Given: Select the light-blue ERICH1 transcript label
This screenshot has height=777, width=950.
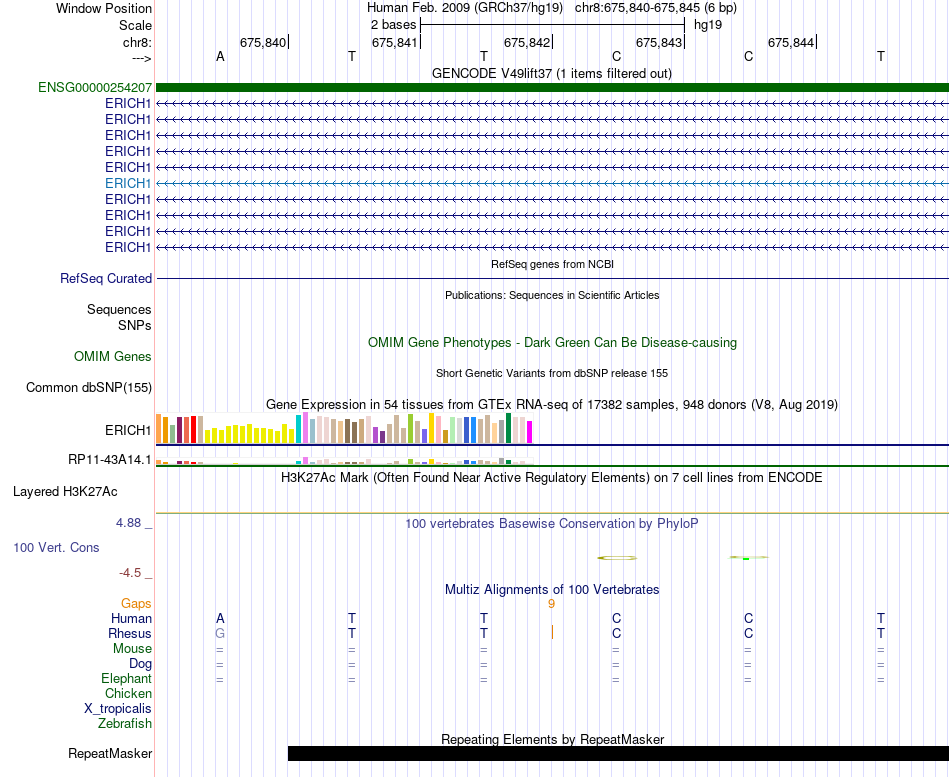Looking at the screenshot, I should pyautogui.click(x=128, y=183).
